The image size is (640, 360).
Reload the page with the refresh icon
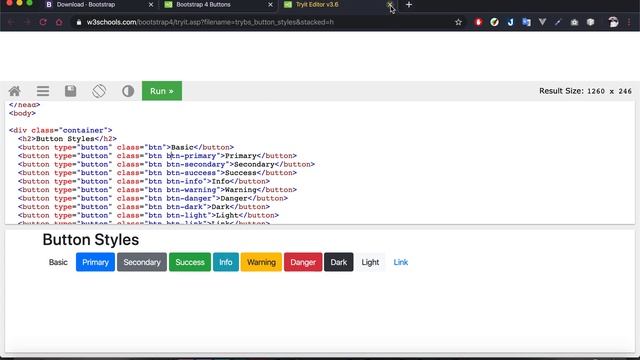(43, 22)
